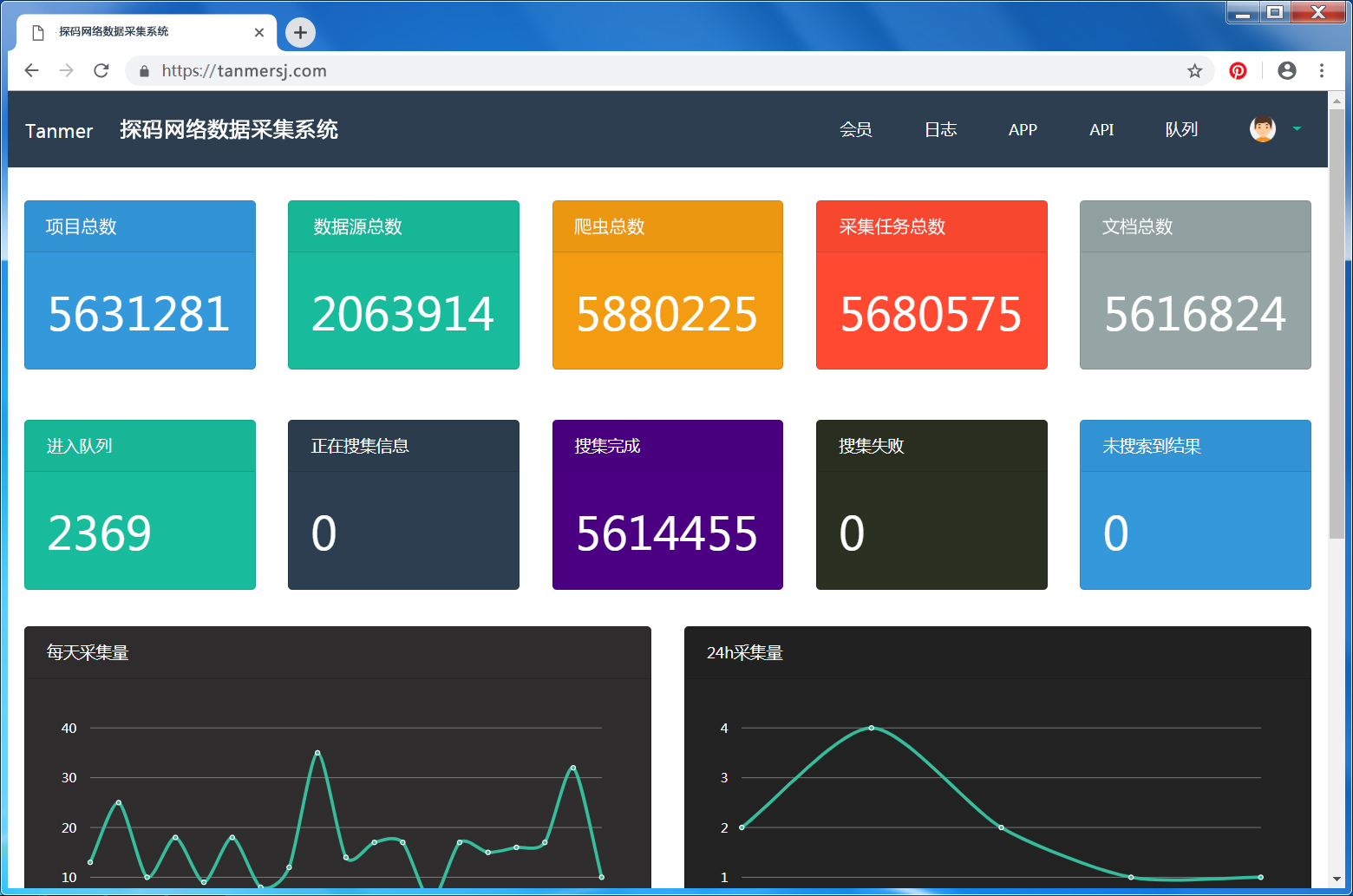The width and height of the screenshot is (1353, 896).
Task: Open the Chrome three-dot menu
Action: [x=1322, y=71]
